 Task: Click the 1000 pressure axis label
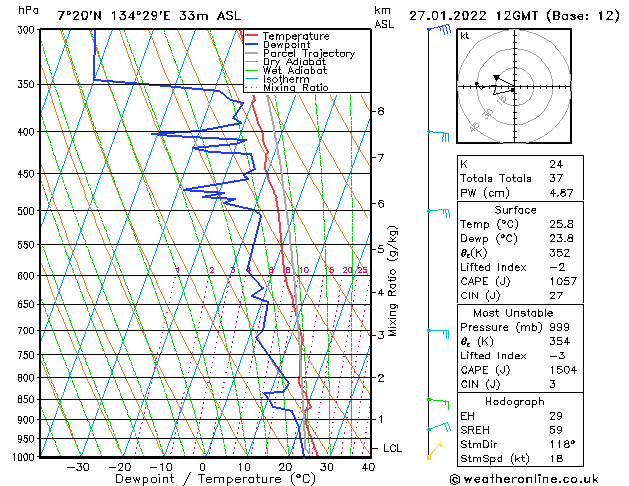click(23, 457)
